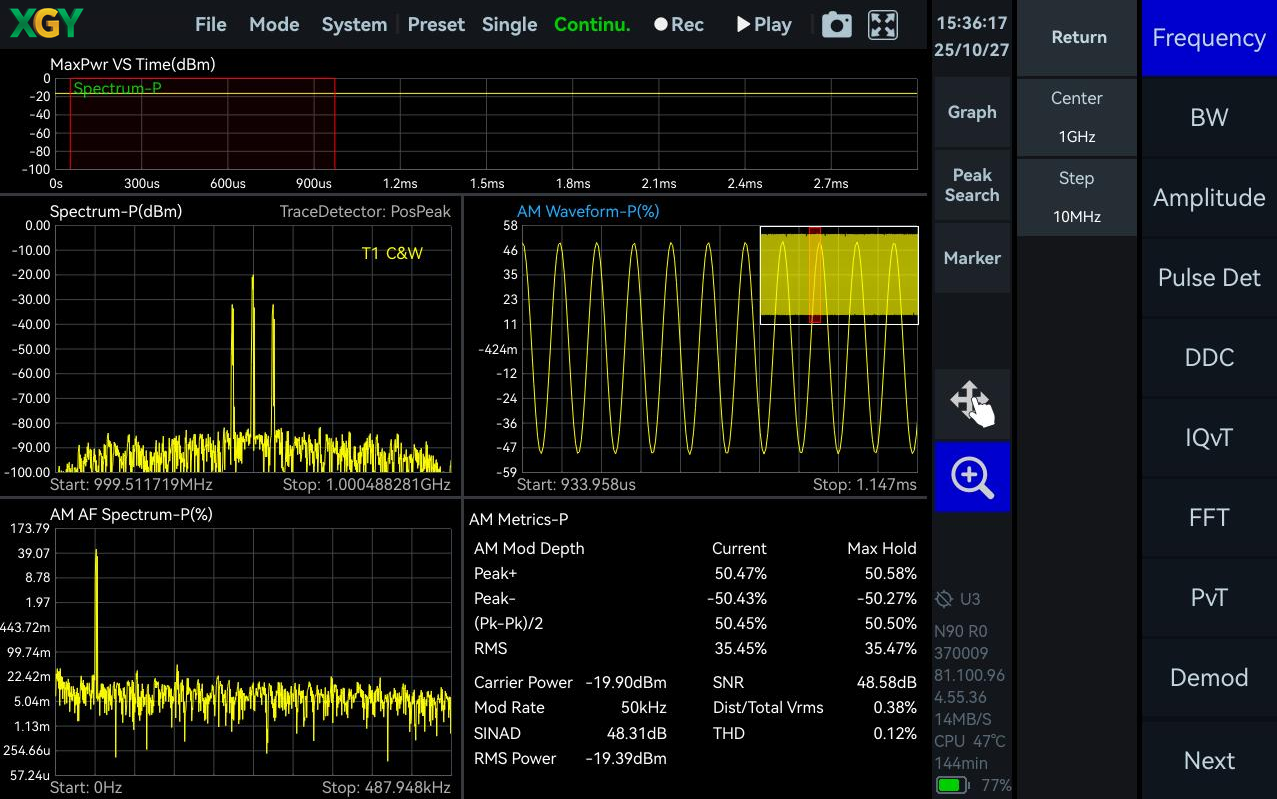Click the XGY logo
Screen dimensions: 1277x799
click(46, 24)
